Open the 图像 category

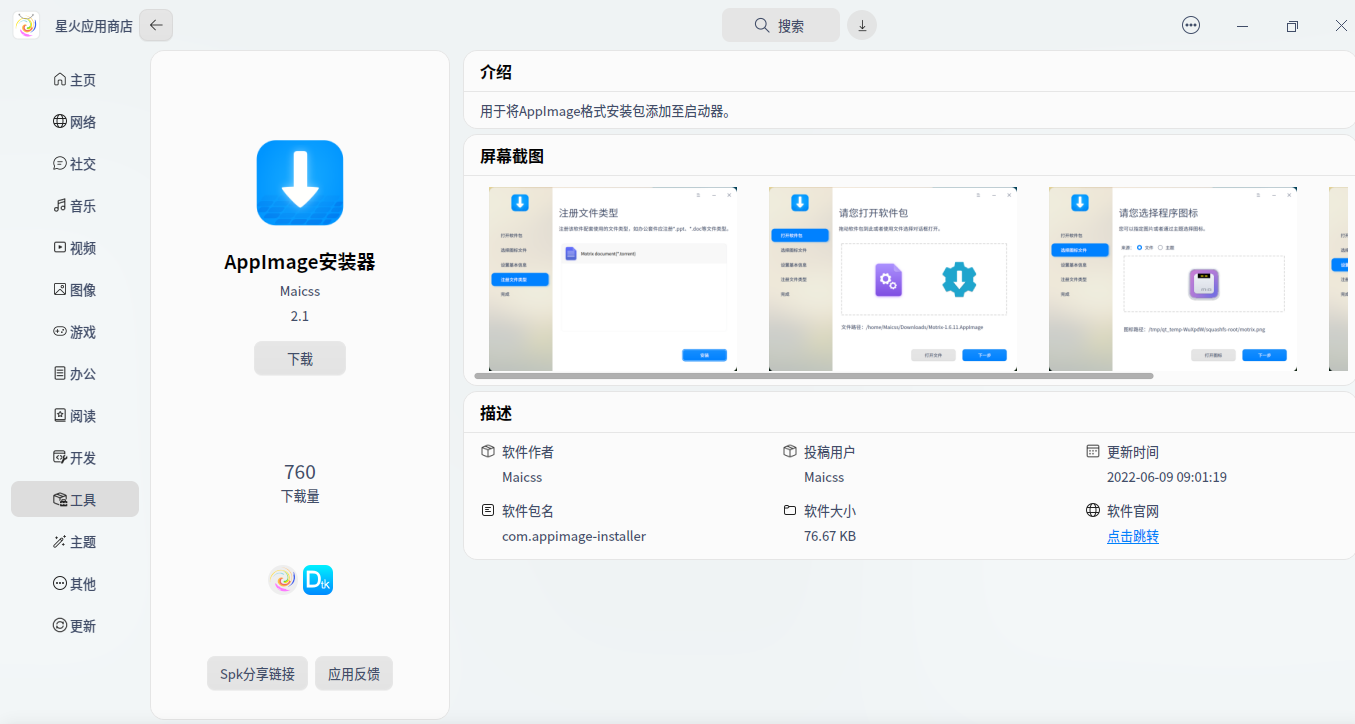click(x=75, y=290)
